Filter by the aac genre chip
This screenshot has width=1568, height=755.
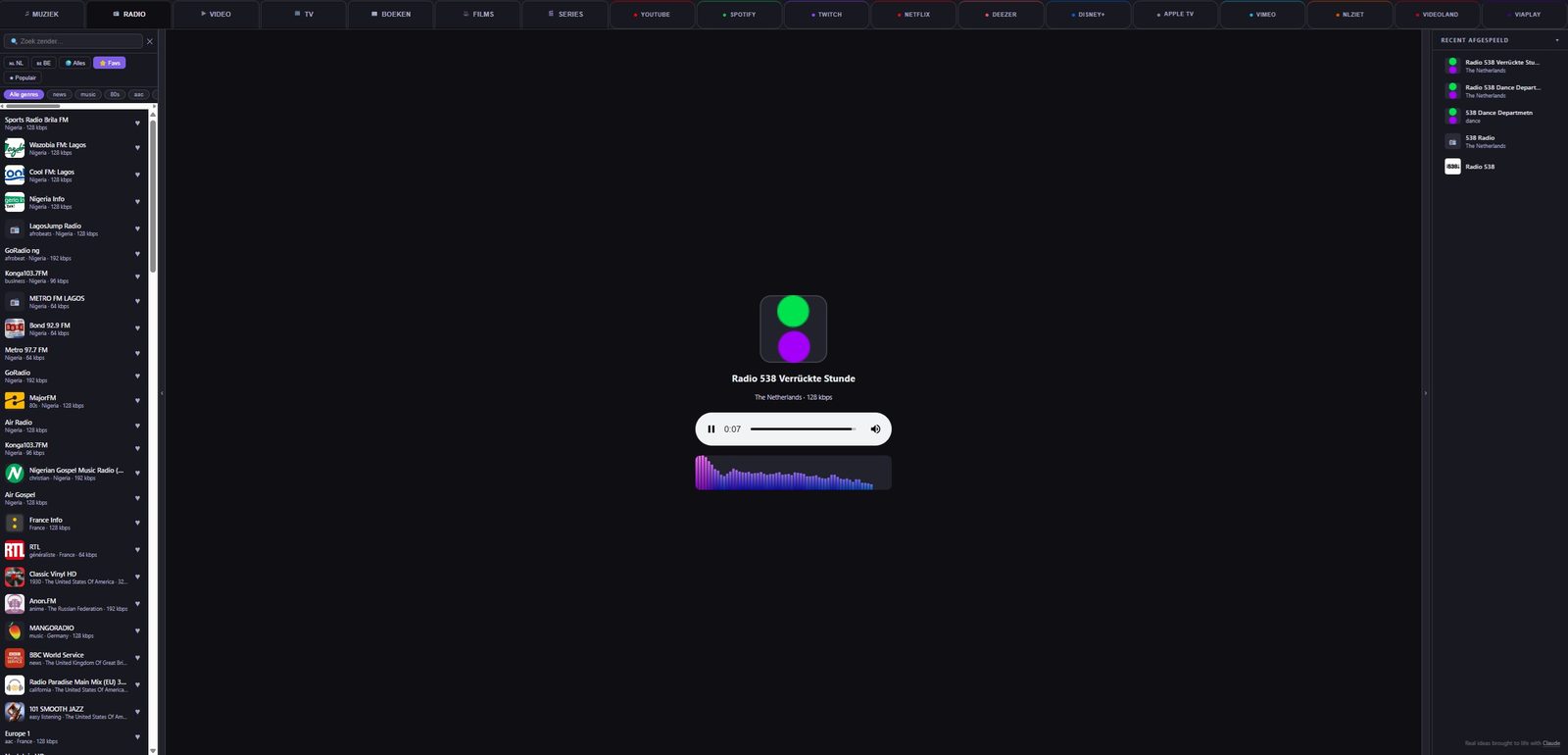tap(138, 95)
